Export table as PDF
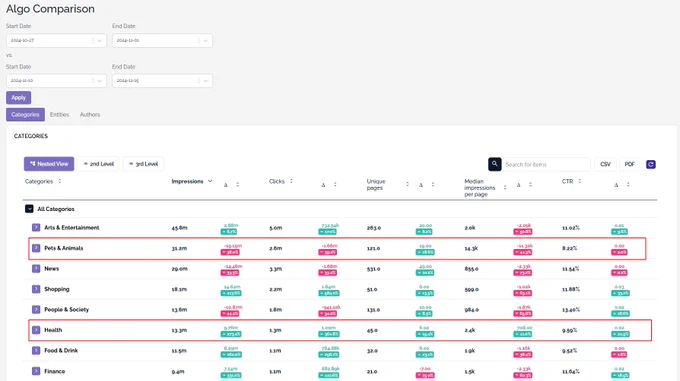This screenshot has height=381, width=680. pos(629,164)
